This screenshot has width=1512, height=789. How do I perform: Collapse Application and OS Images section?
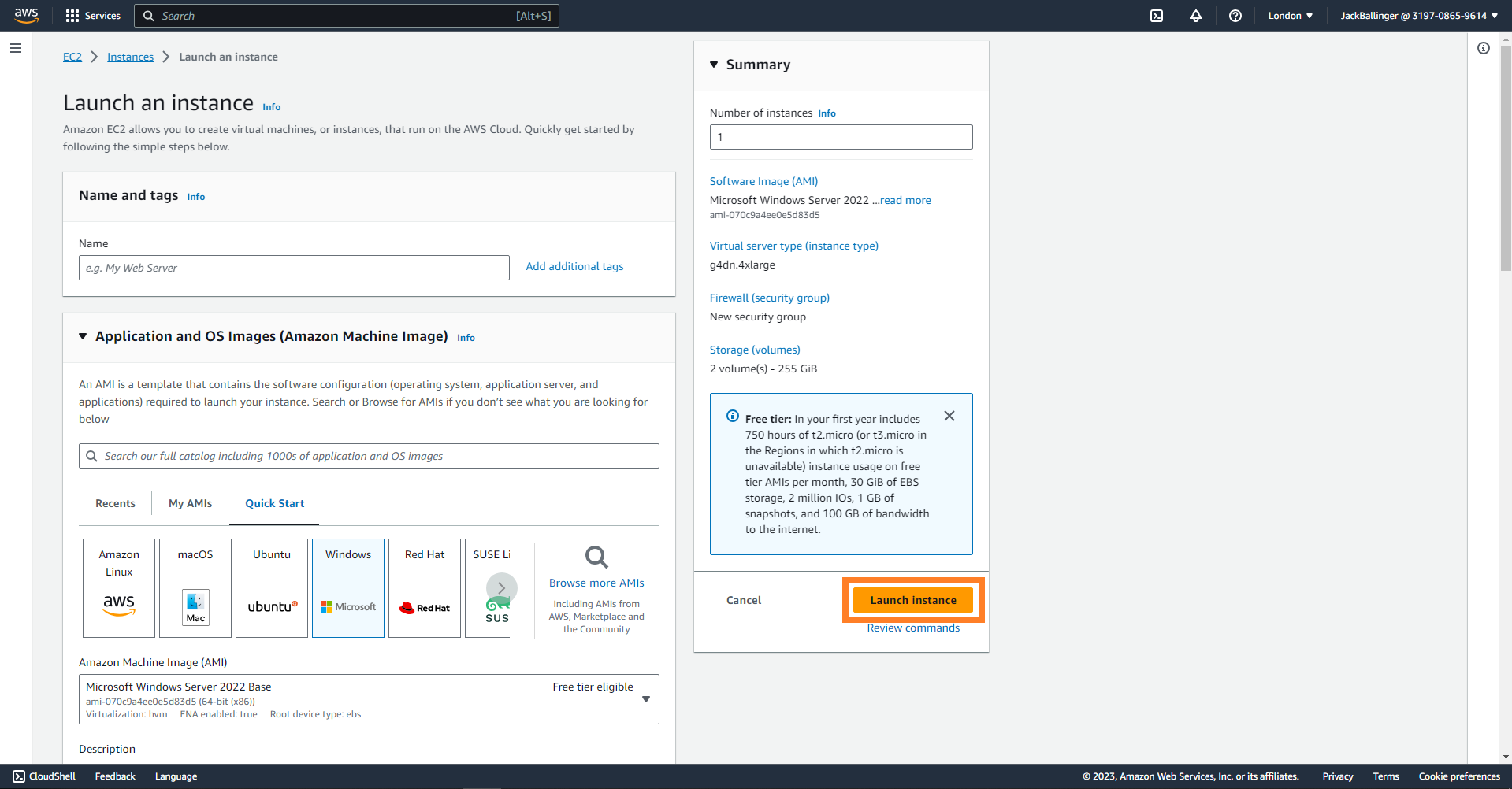[x=83, y=336]
